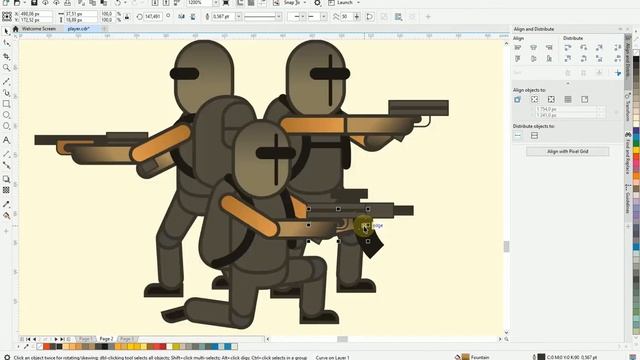Select the Crop tool in toolbox
Viewport: 640px width, 360px height.
[6, 56]
